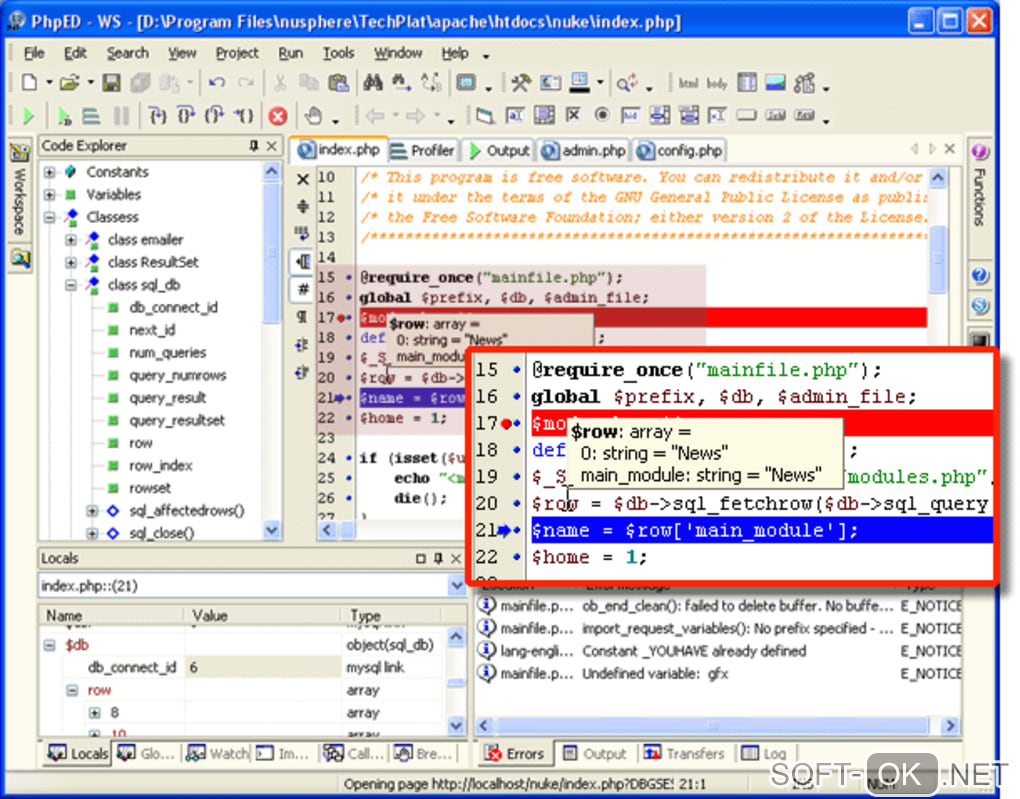Image resolution: width=1020 pixels, height=799 pixels.
Task: Open the Log tab
Action: (765, 753)
